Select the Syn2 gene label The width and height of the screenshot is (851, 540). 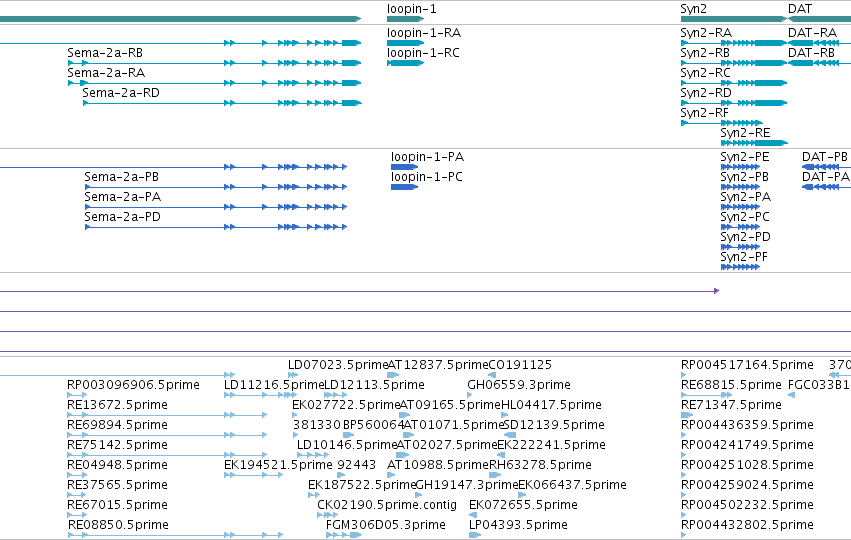pos(693,9)
